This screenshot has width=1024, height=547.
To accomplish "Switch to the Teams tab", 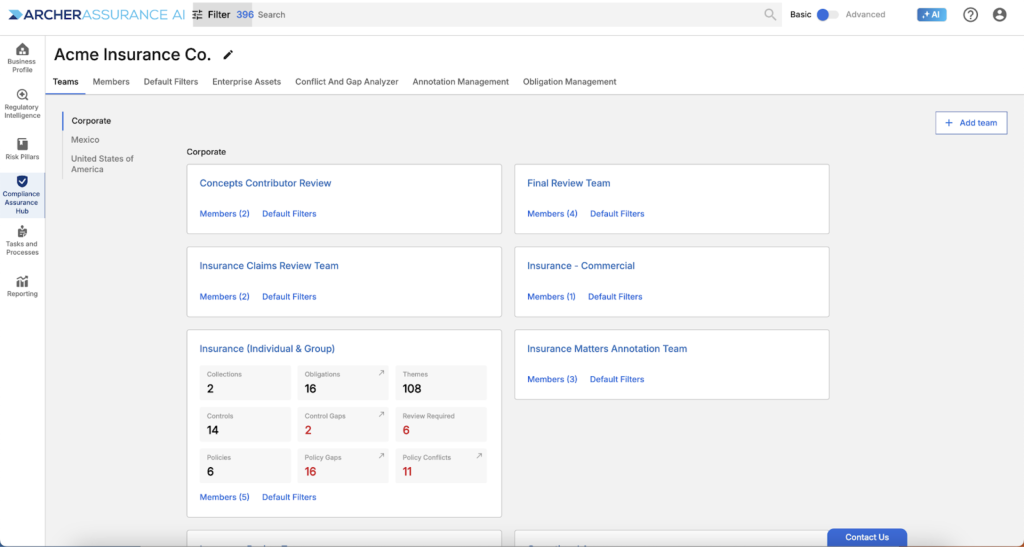I will 65,82.
